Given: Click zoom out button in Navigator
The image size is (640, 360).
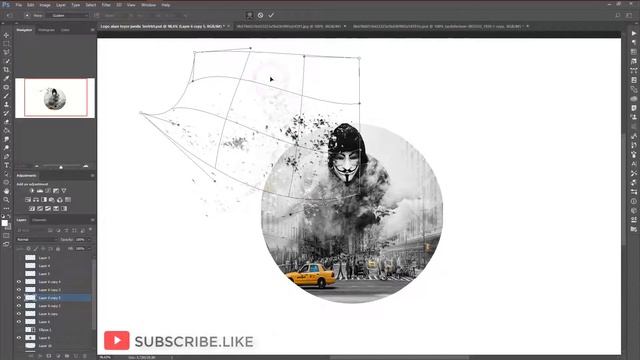Looking at the screenshot, I should (x=36, y=167).
